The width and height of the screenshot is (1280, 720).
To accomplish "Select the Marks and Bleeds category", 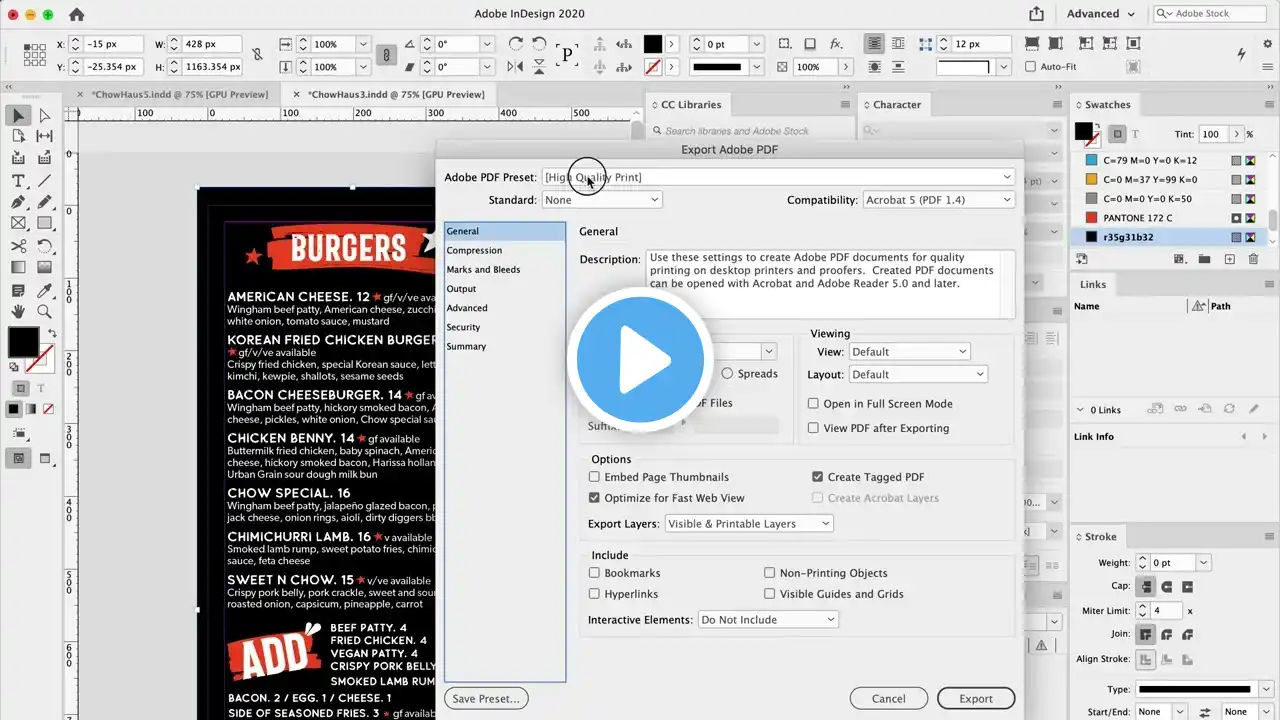I will 483,270.
